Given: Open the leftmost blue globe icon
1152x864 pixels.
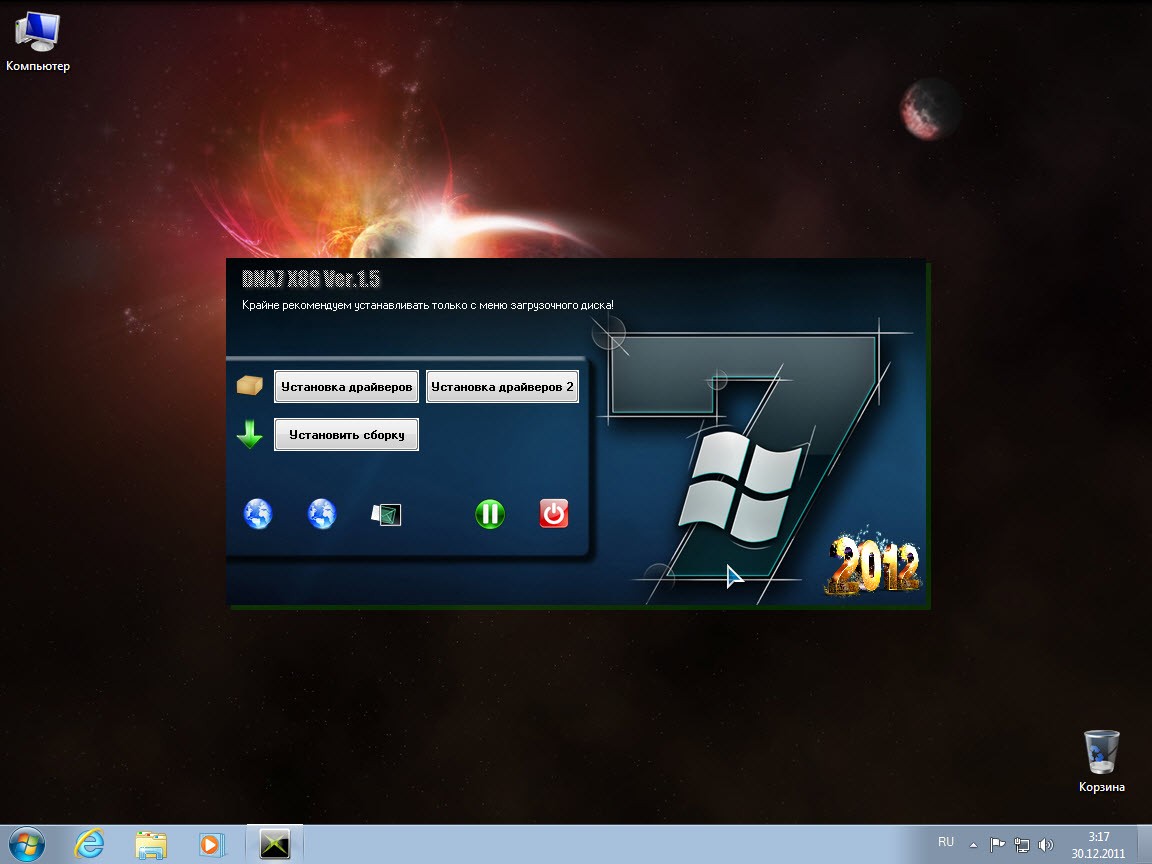Looking at the screenshot, I should click(x=258, y=514).
